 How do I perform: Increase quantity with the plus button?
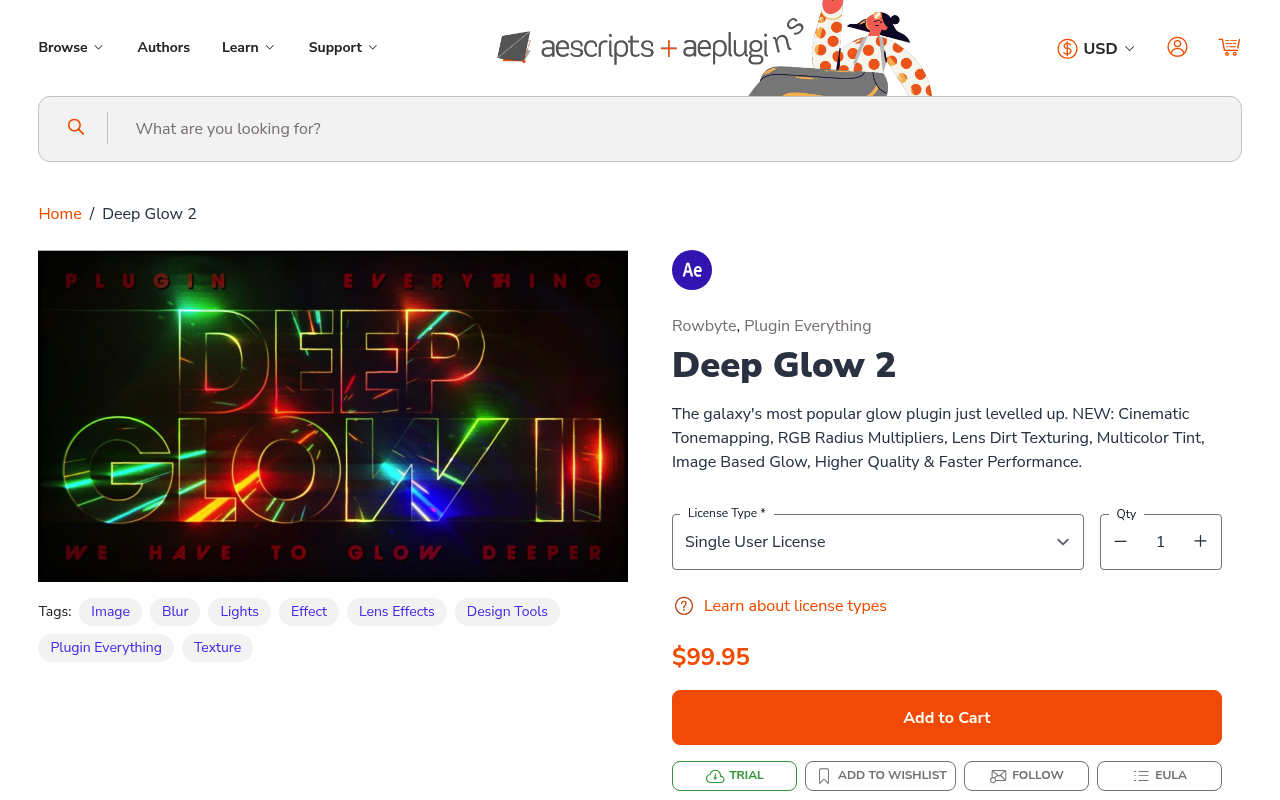[x=1200, y=541]
